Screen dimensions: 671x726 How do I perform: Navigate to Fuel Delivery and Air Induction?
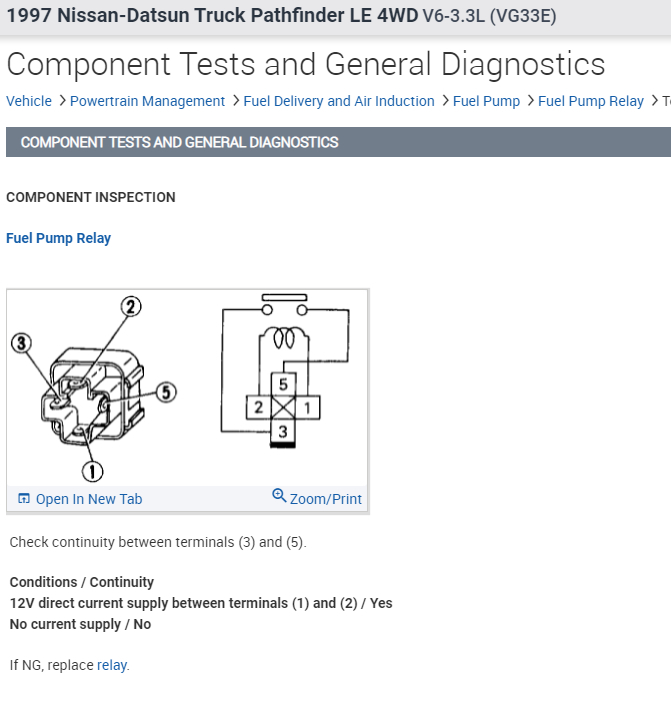339,101
